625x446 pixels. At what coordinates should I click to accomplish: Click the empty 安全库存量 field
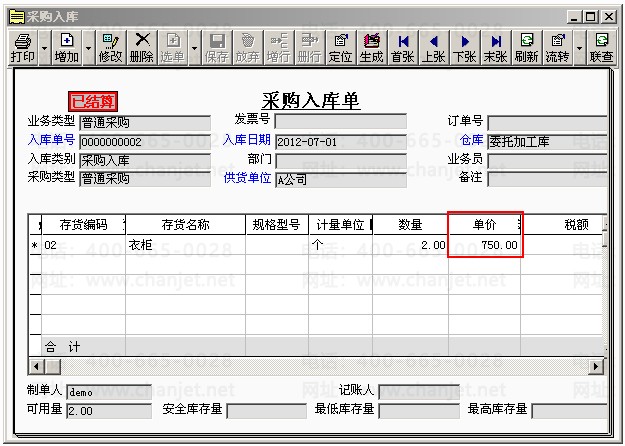click(x=267, y=411)
